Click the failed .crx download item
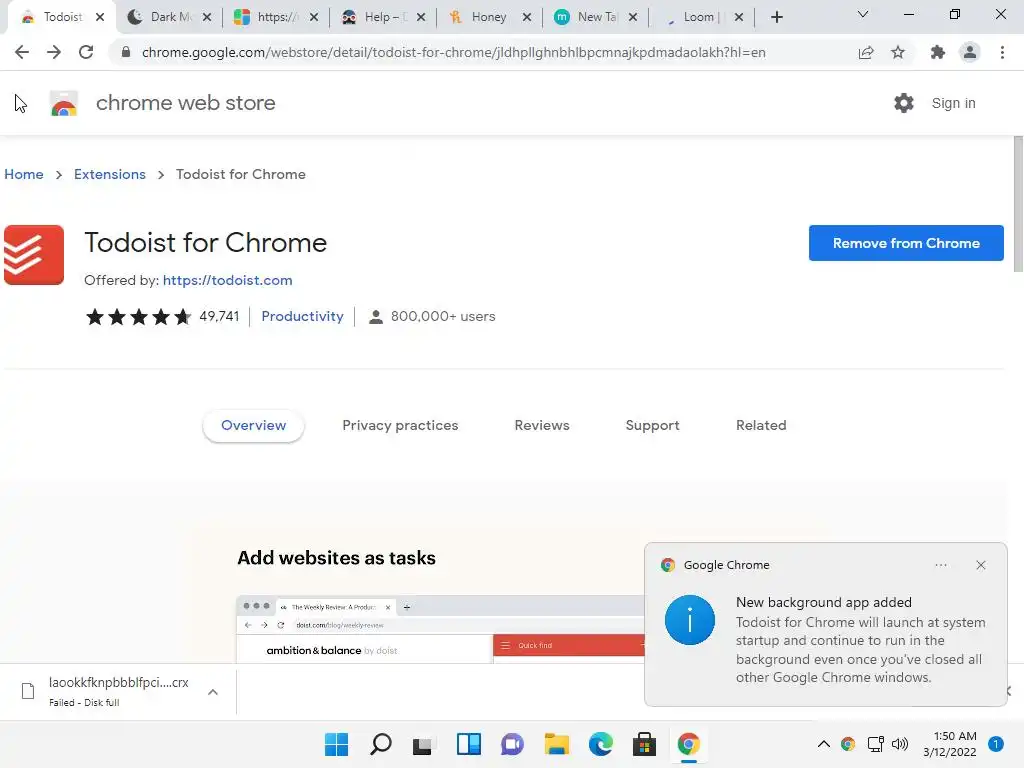 [118, 692]
